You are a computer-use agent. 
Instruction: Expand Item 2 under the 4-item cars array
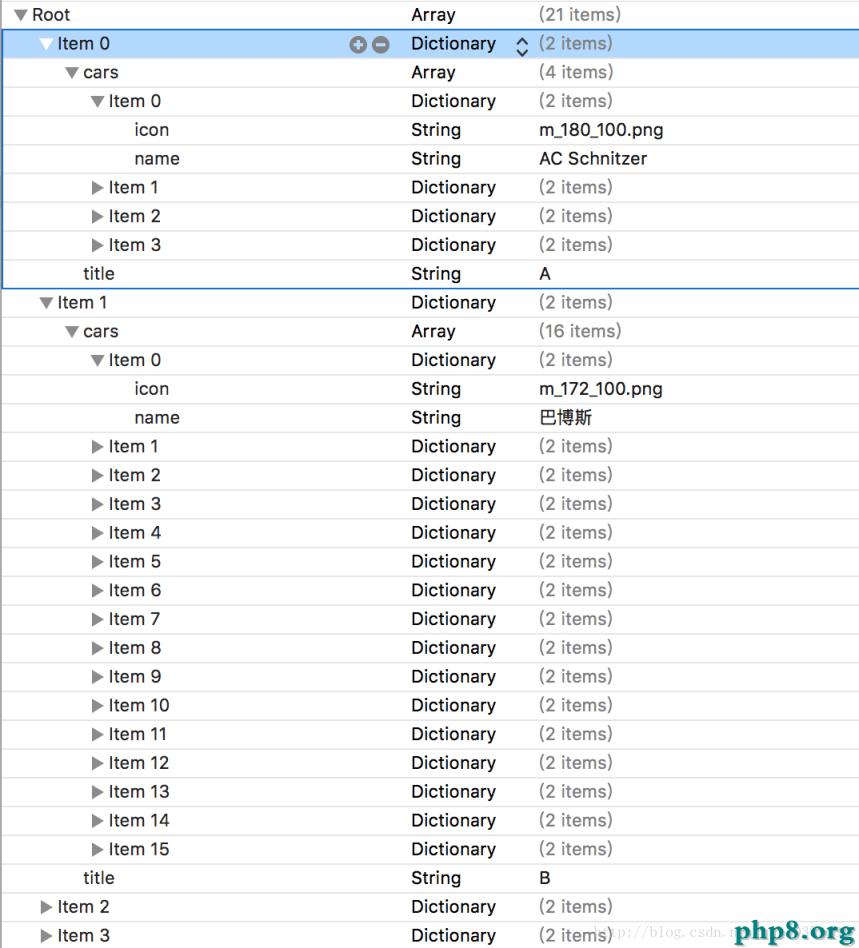(97, 216)
